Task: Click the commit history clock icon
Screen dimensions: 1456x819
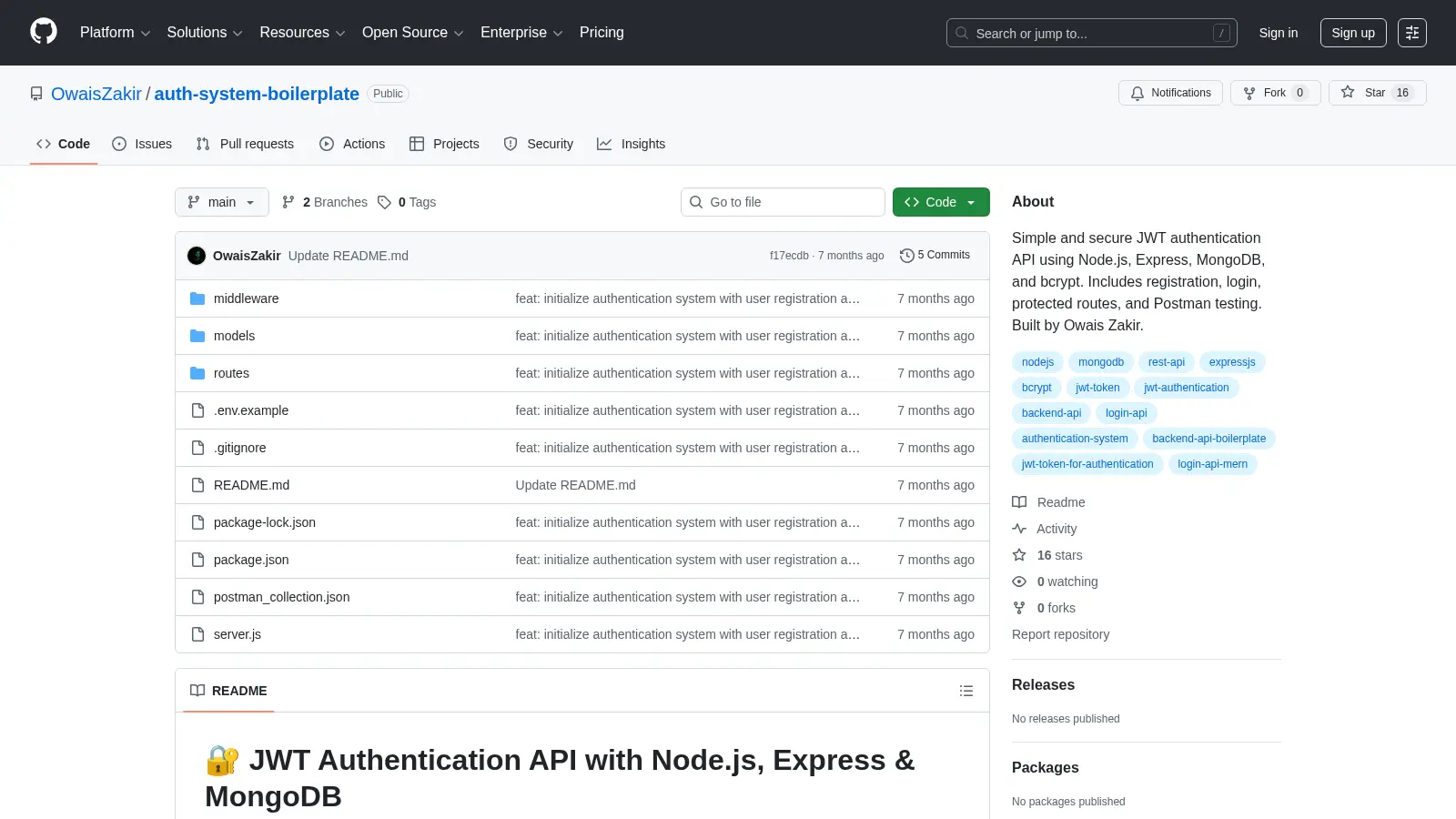Action: coord(906,256)
